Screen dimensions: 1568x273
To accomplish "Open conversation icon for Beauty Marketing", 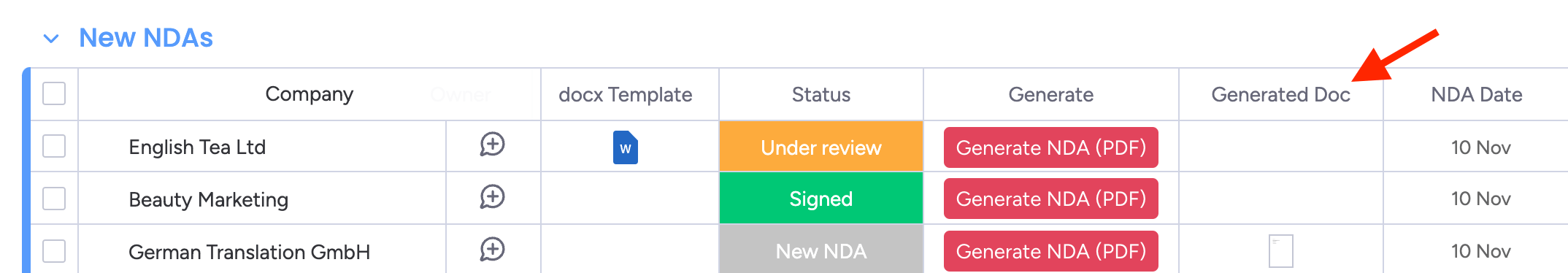I will point(492,197).
